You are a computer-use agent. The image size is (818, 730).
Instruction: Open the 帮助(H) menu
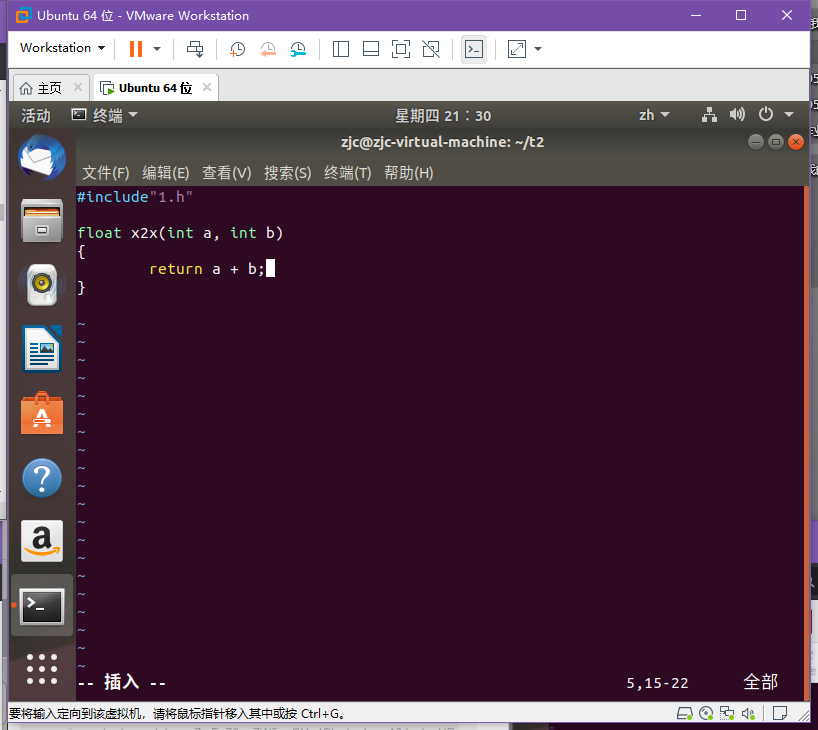click(x=408, y=173)
